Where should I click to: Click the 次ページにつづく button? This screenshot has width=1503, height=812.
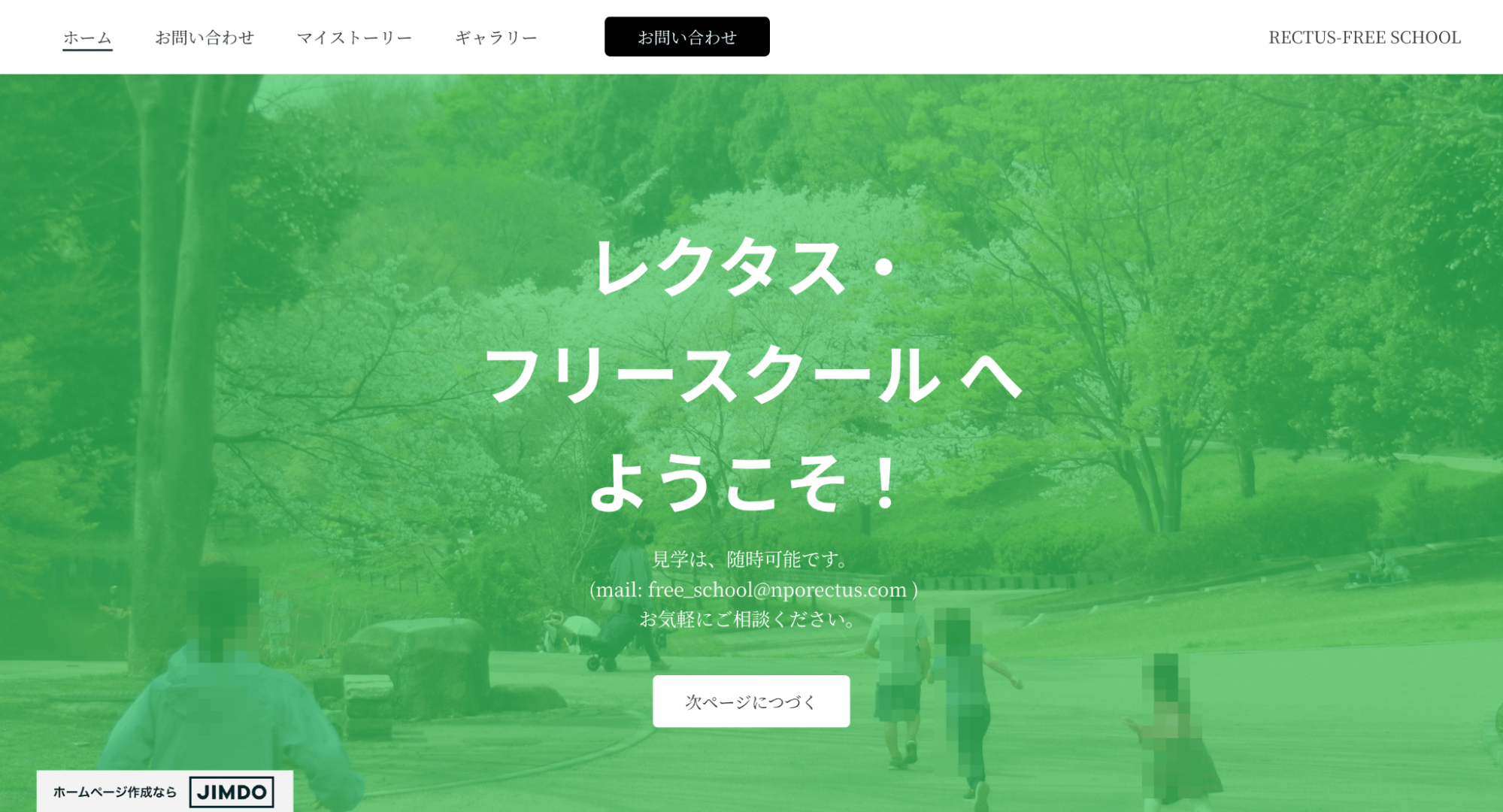click(x=751, y=701)
